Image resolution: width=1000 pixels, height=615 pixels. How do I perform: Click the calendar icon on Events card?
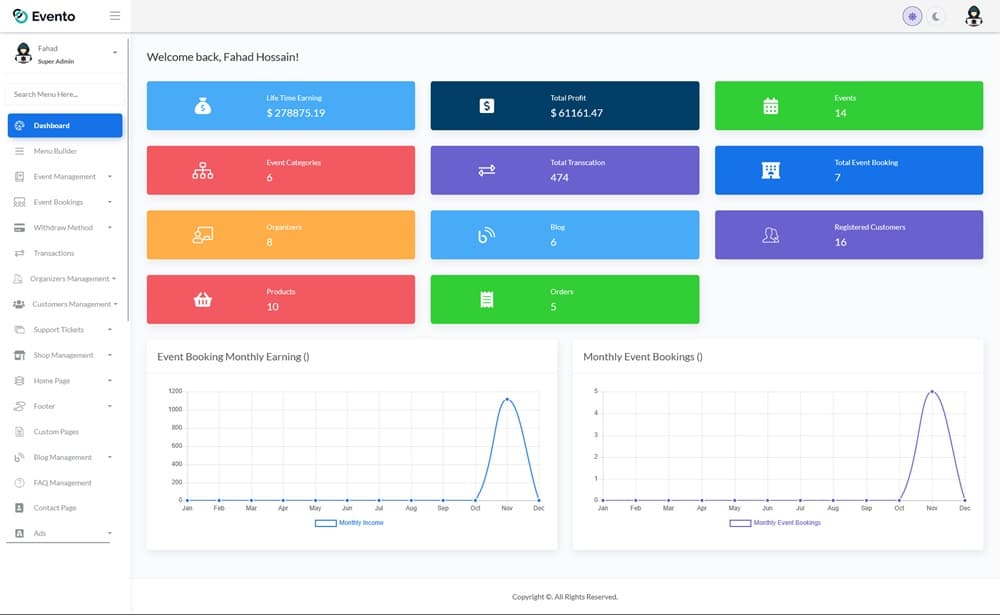point(770,106)
